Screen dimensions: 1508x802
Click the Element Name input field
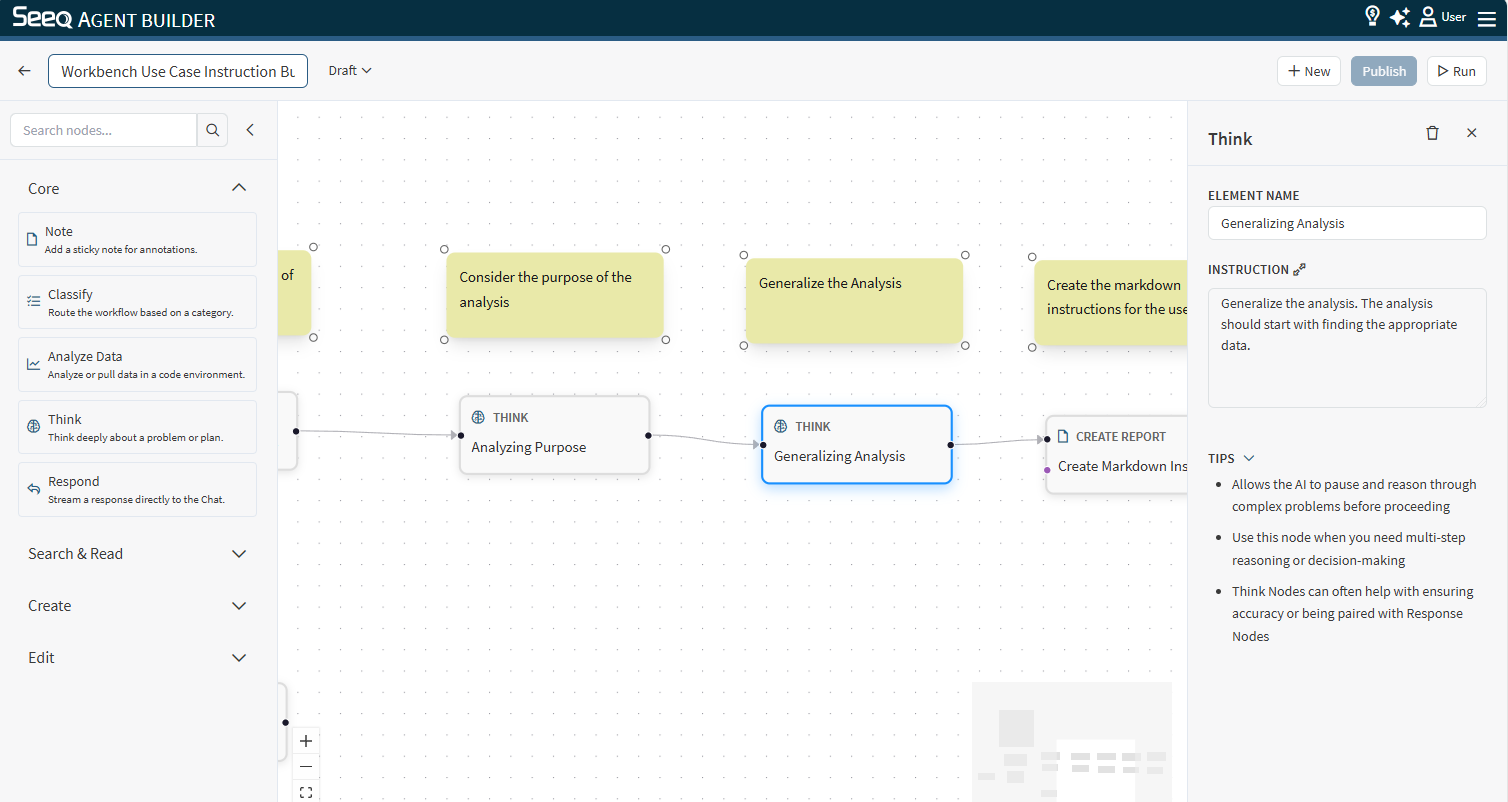coord(1346,223)
